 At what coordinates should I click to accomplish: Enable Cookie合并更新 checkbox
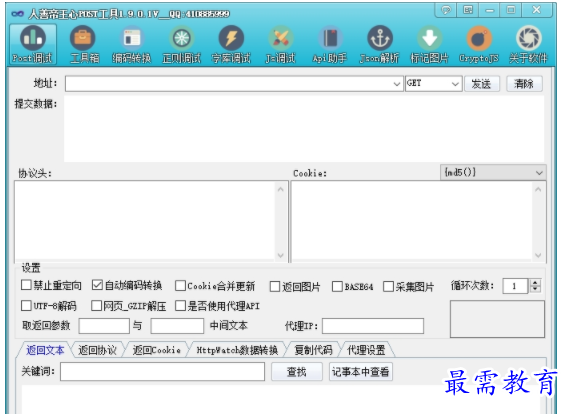(180, 286)
